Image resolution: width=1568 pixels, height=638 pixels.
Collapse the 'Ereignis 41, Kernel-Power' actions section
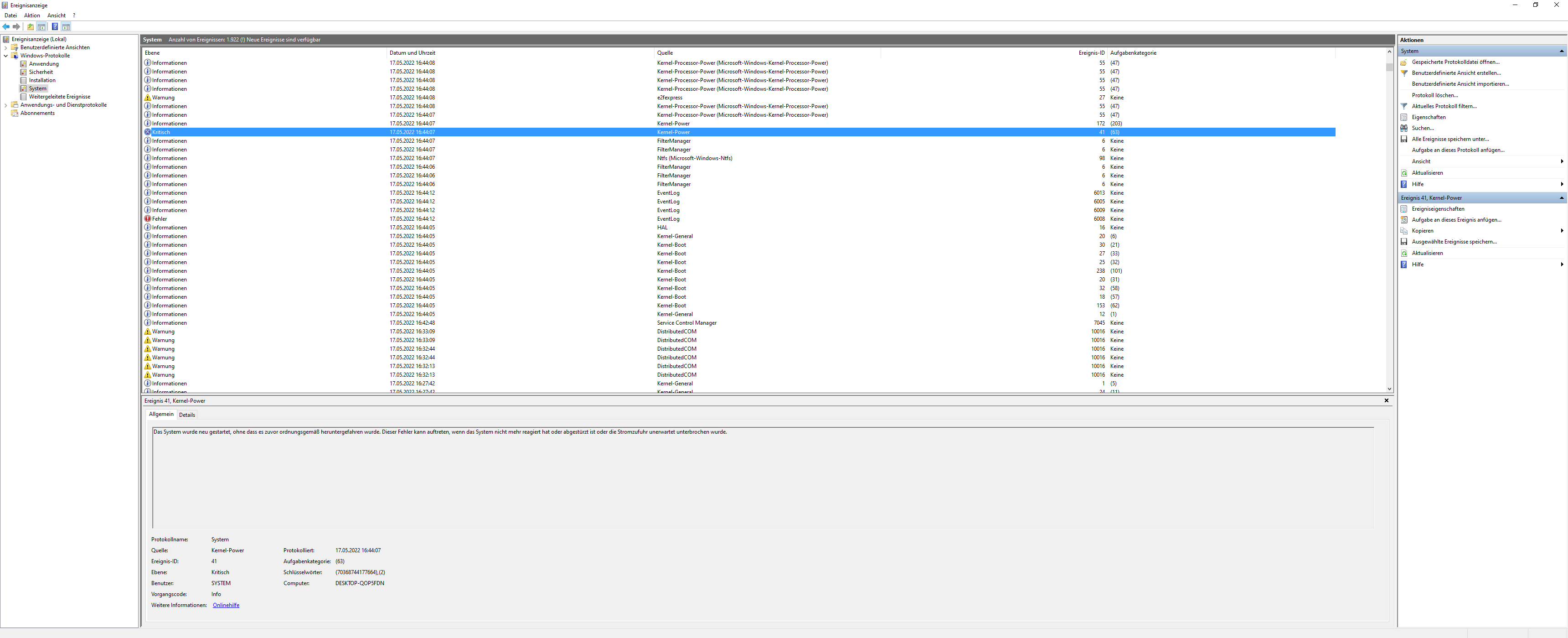[1561, 198]
